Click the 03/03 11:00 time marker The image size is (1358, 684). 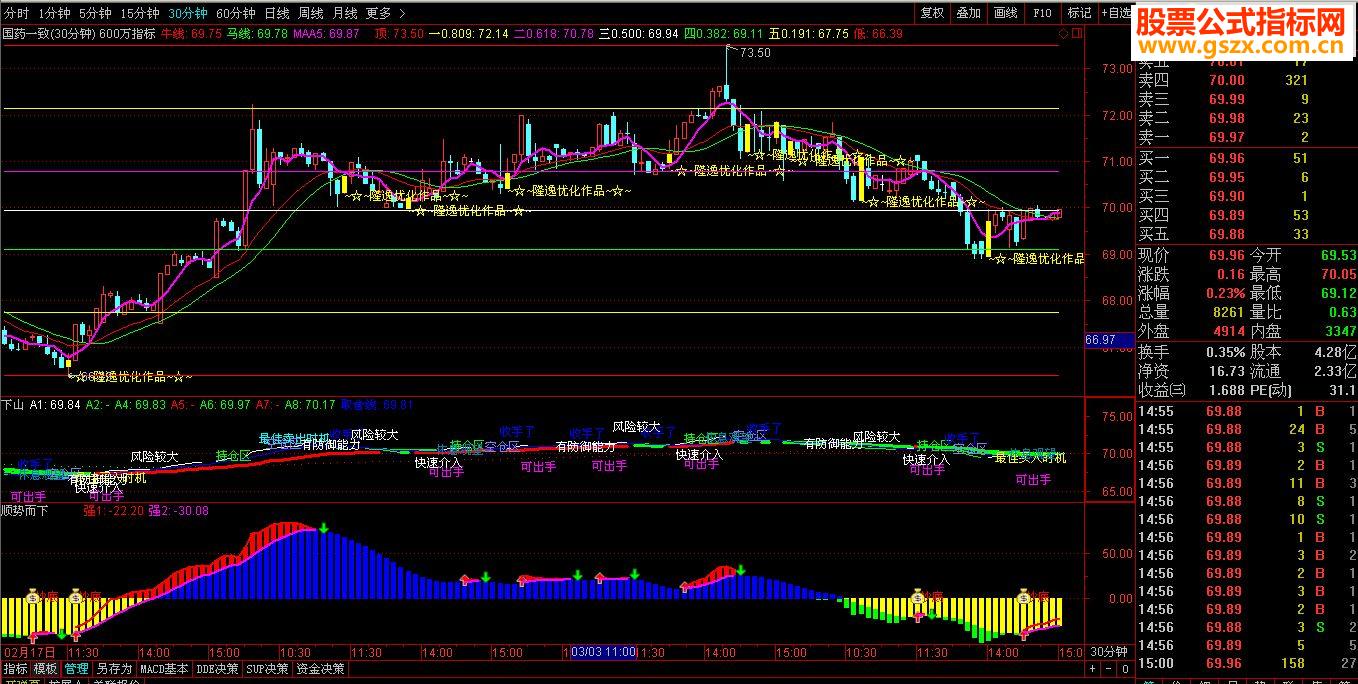[x=604, y=652]
